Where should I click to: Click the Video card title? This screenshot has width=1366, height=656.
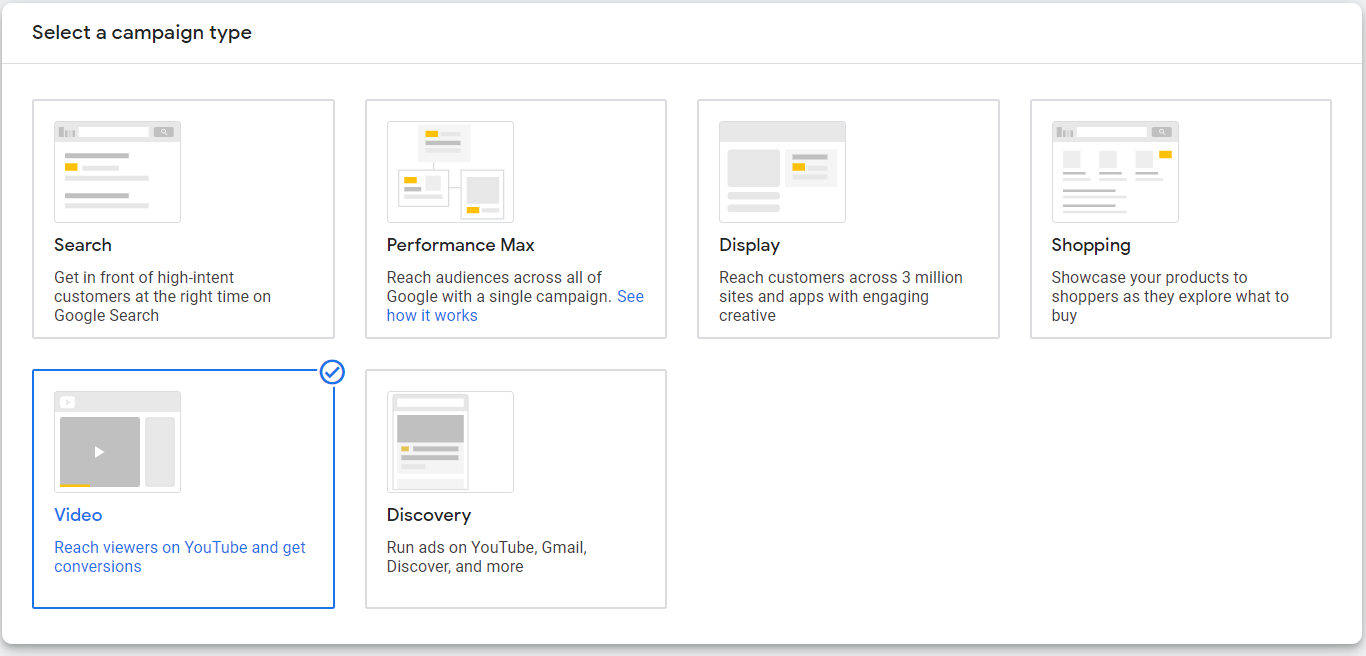[x=78, y=515]
